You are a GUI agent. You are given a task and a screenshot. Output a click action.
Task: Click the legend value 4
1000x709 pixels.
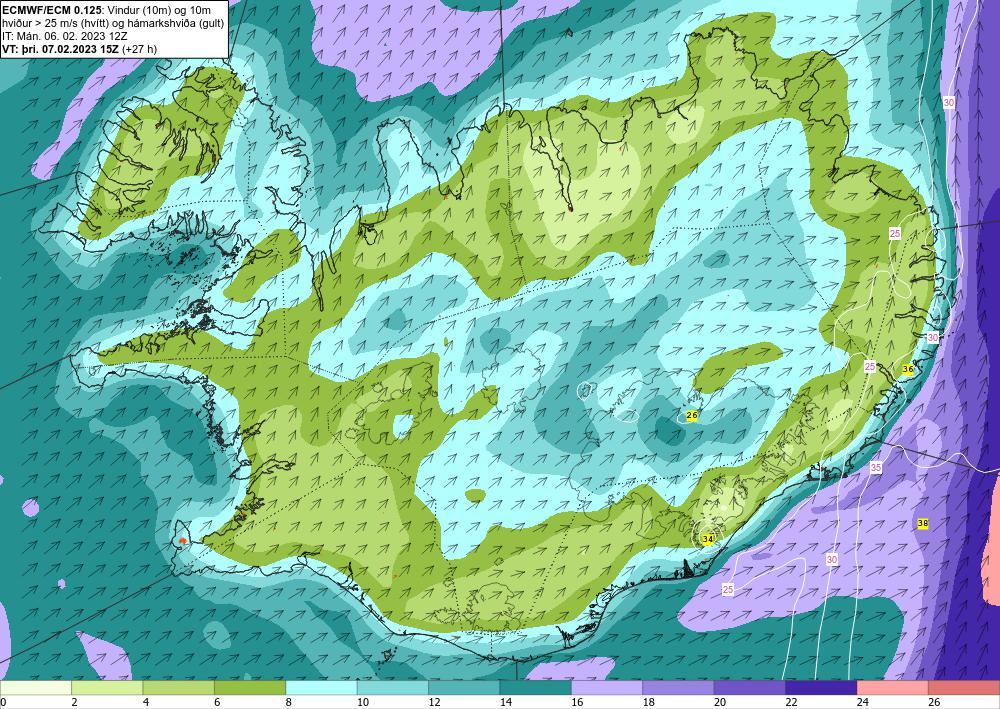pyautogui.click(x=146, y=702)
